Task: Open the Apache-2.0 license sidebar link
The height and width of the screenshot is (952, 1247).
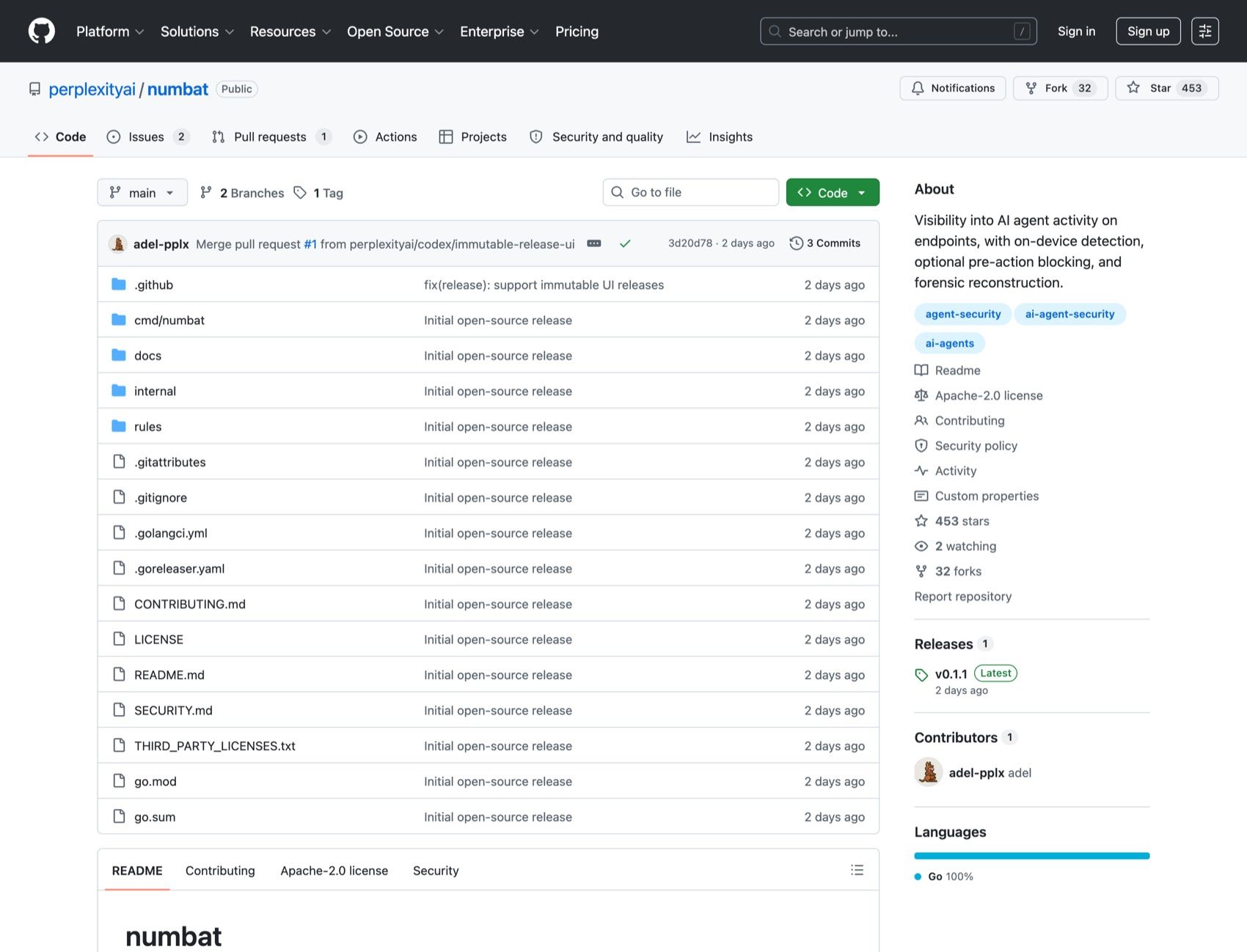Action: tap(979, 395)
